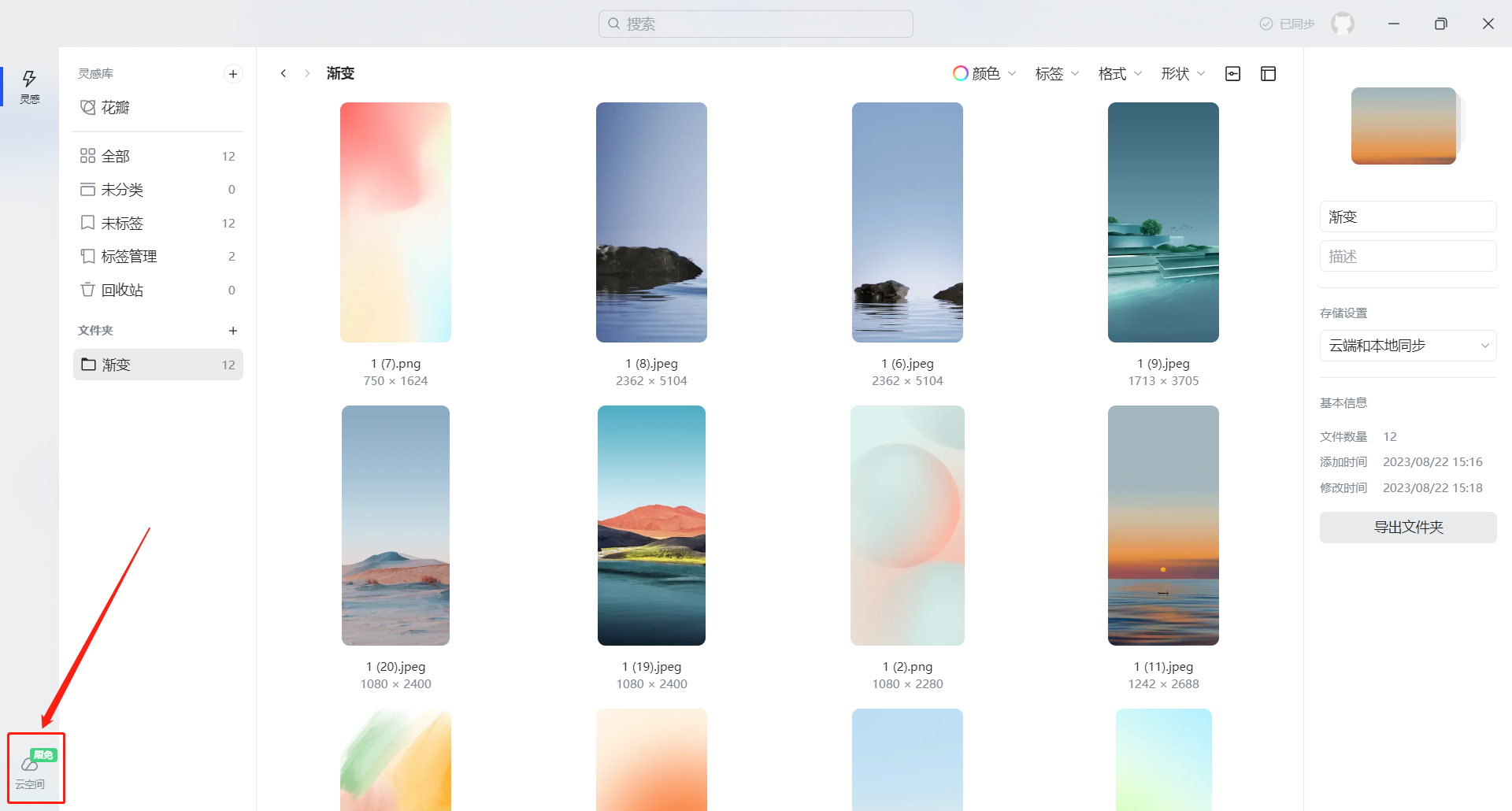Select the green and yellow brushstroke thumbnail
The image size is (1512, 811).
pyautogui.click(x=395, y=760)
